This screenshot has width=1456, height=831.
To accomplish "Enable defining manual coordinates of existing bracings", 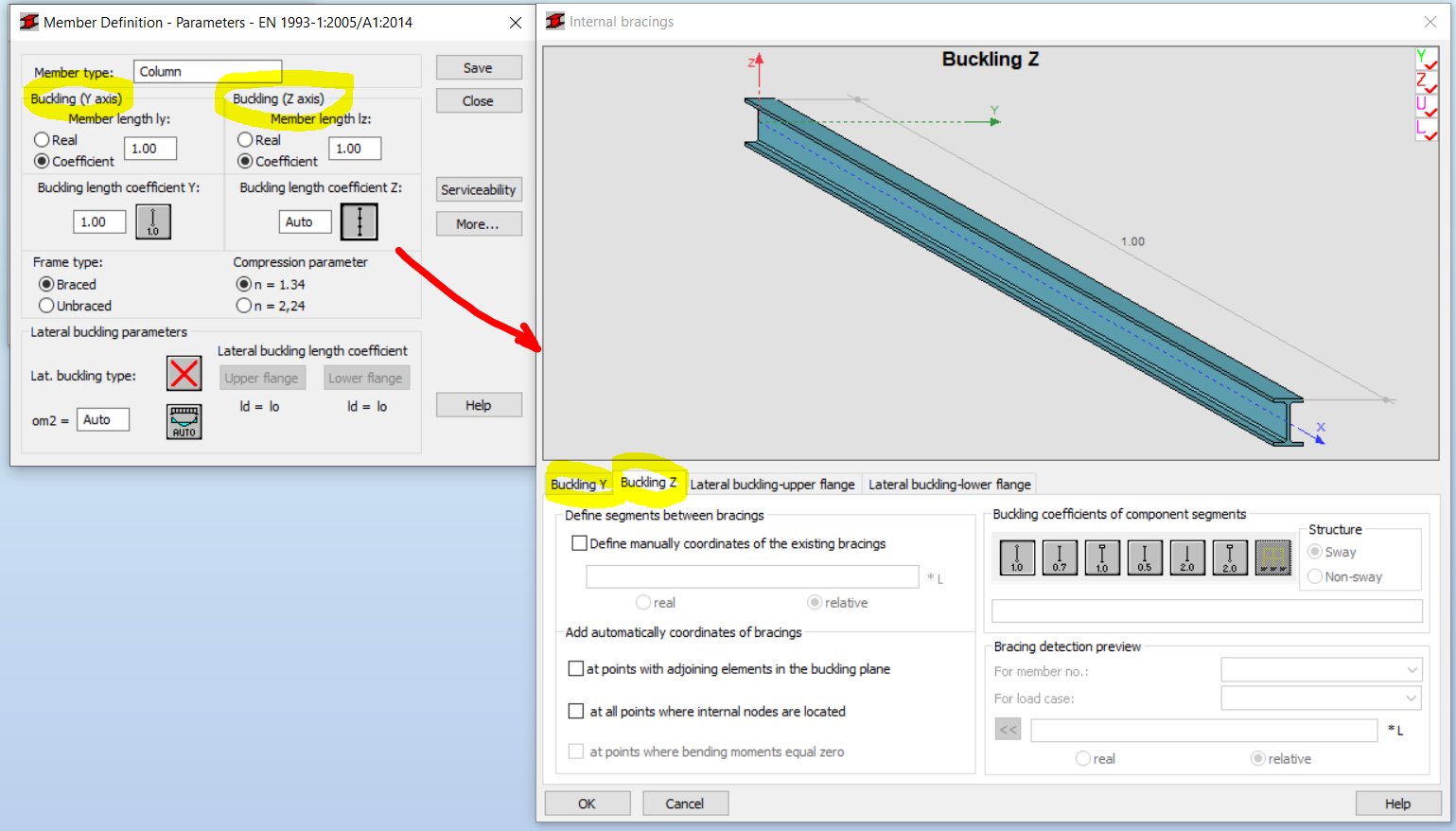I will [582, 543].
